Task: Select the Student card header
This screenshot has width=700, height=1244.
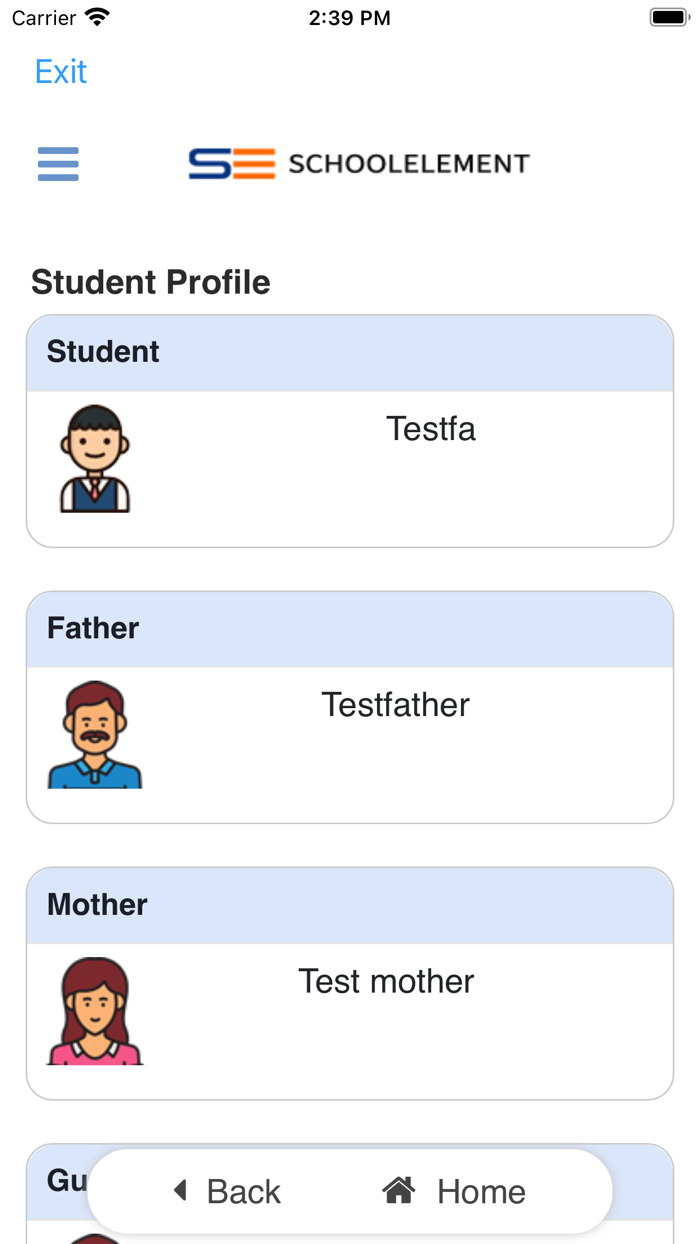Action: pos(350,353)
